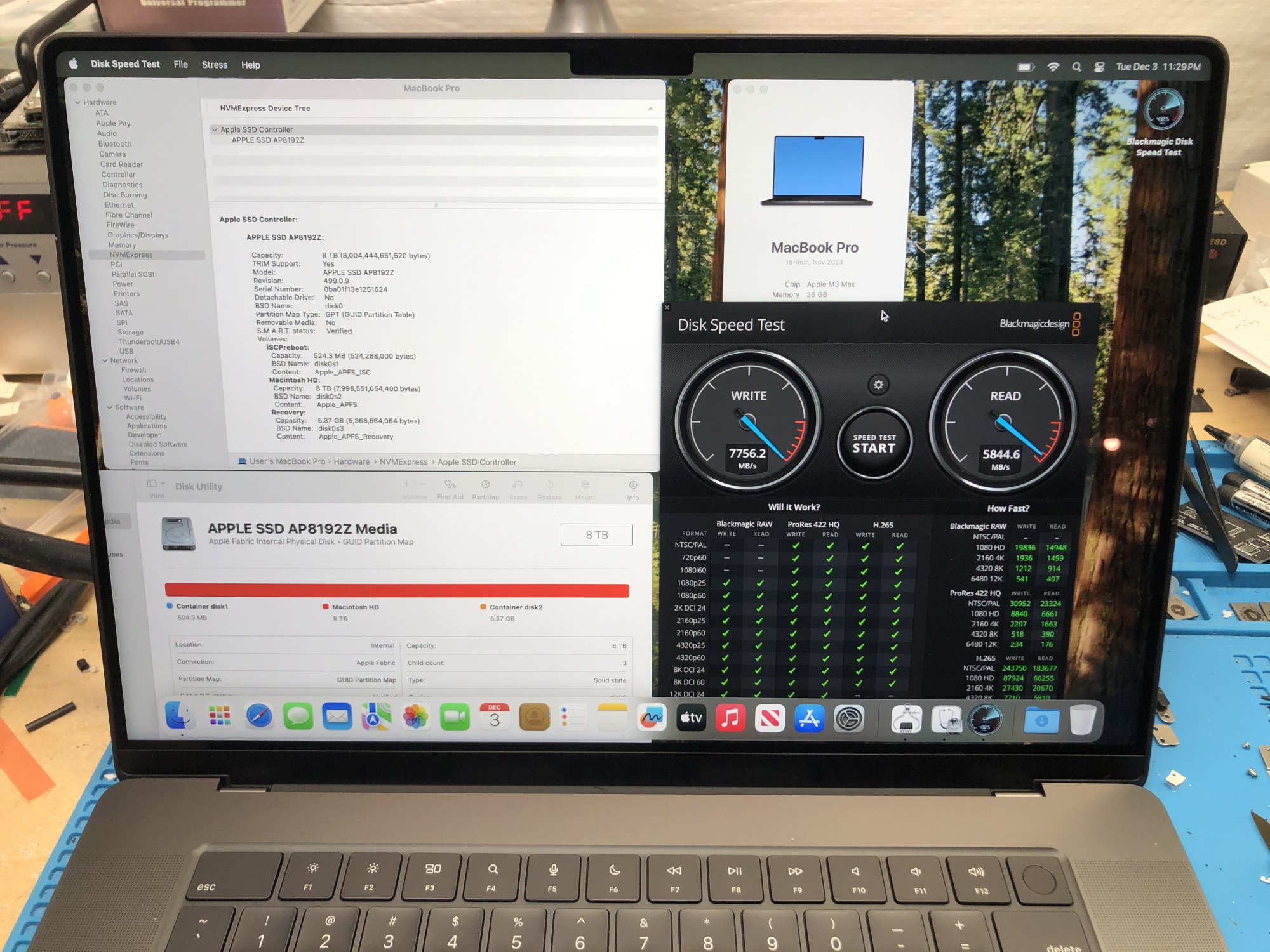Open Control Center in menu bar
Image resolution: width=1270 pixels, height=952 pixels.
click(1099, 67)
